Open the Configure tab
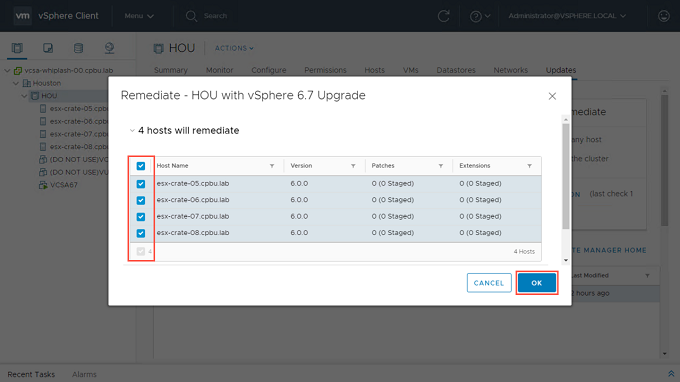Viewport: 680px width, 382px height. (269, 70)
